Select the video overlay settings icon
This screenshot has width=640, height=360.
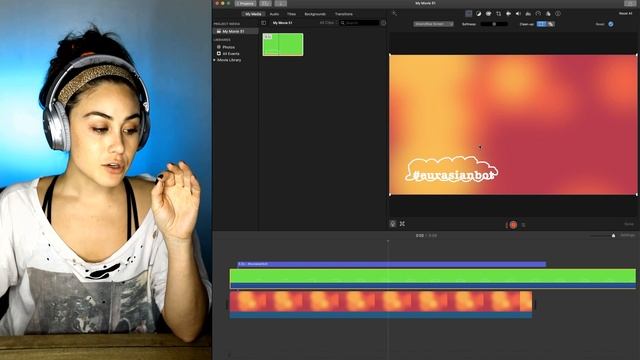(x=469, y=13)
